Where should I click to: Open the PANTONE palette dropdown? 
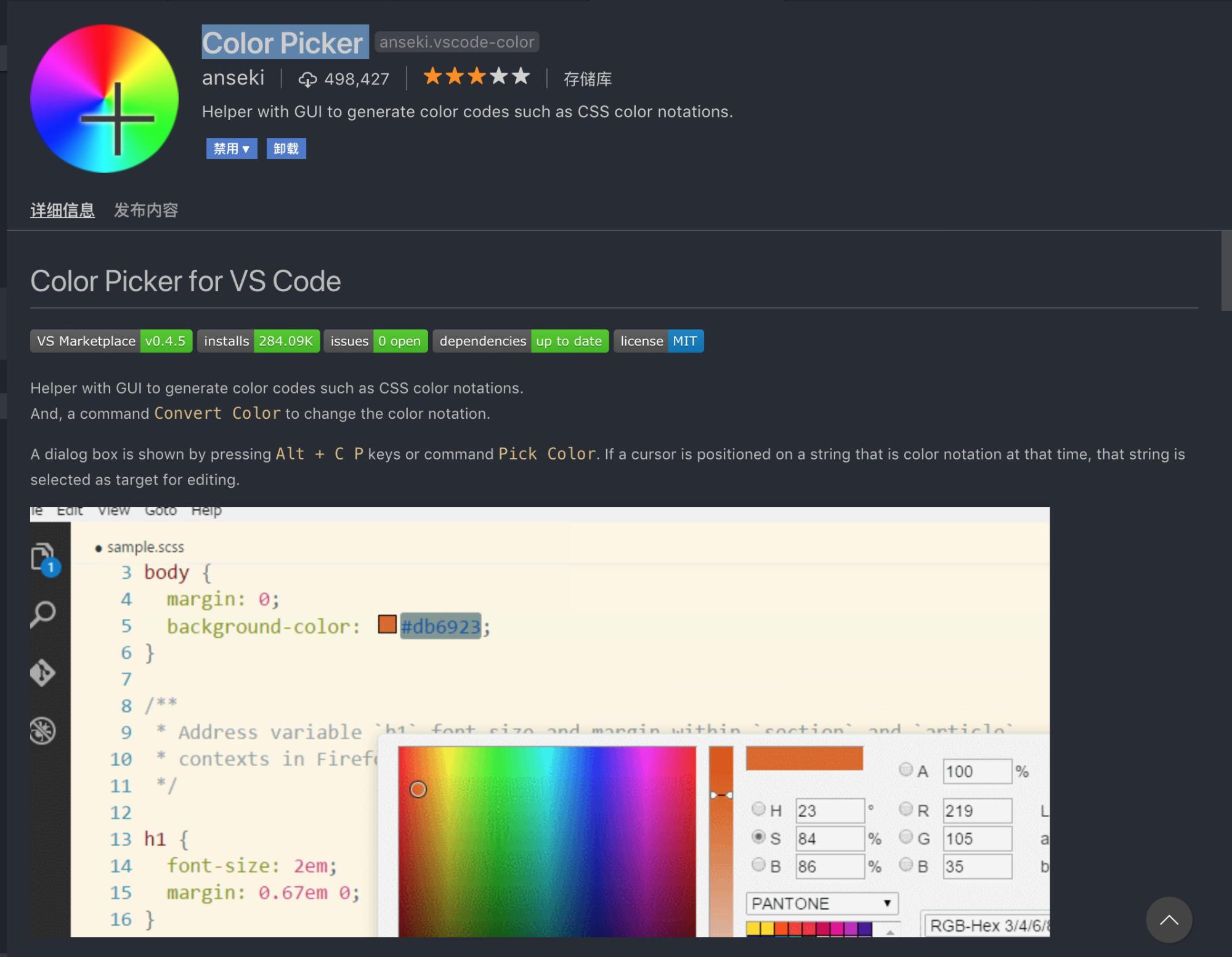(x=822, y=903)
